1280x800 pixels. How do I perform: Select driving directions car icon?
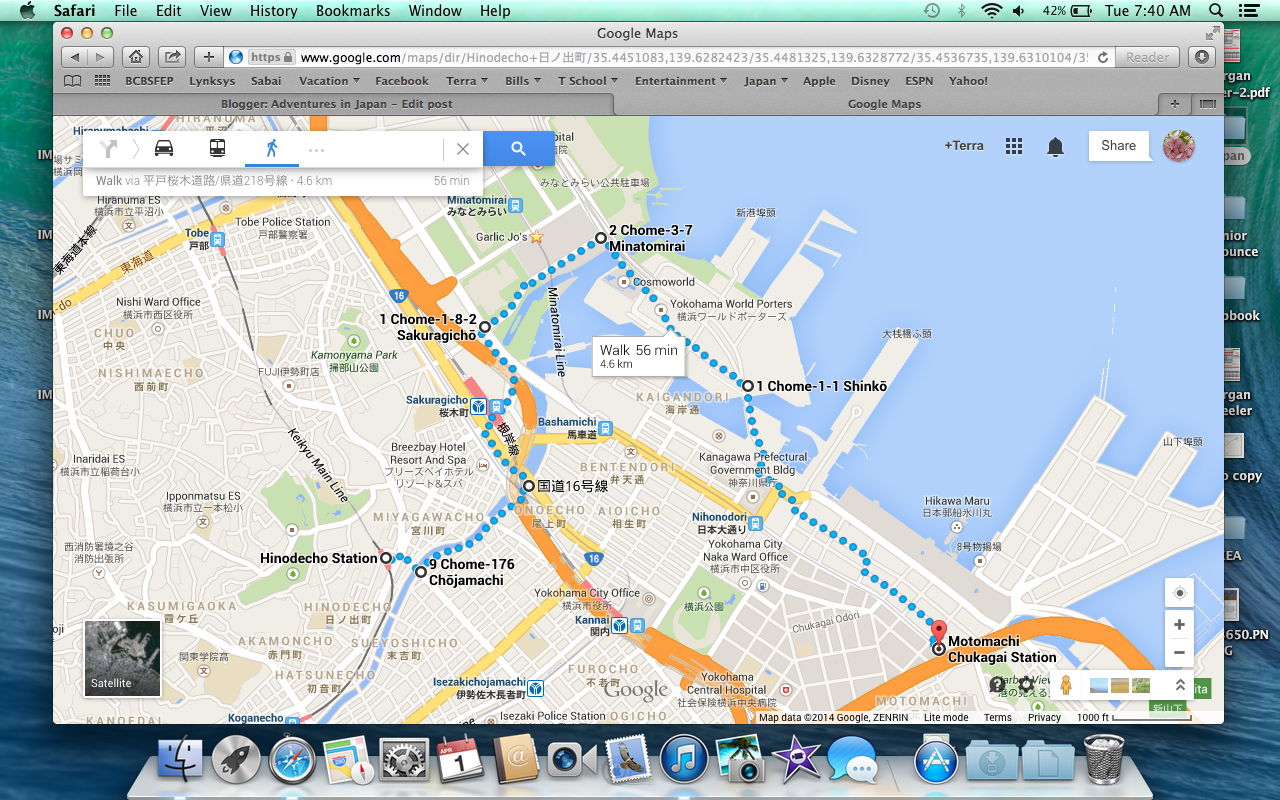[x=164, y=148]
